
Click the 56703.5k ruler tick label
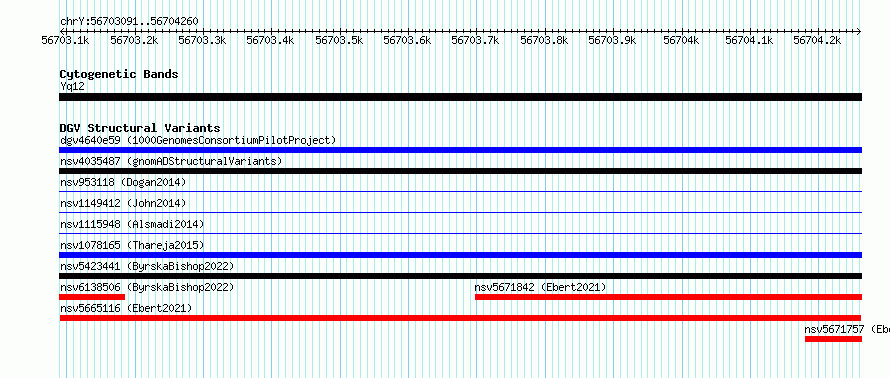(x=339, y=40)
